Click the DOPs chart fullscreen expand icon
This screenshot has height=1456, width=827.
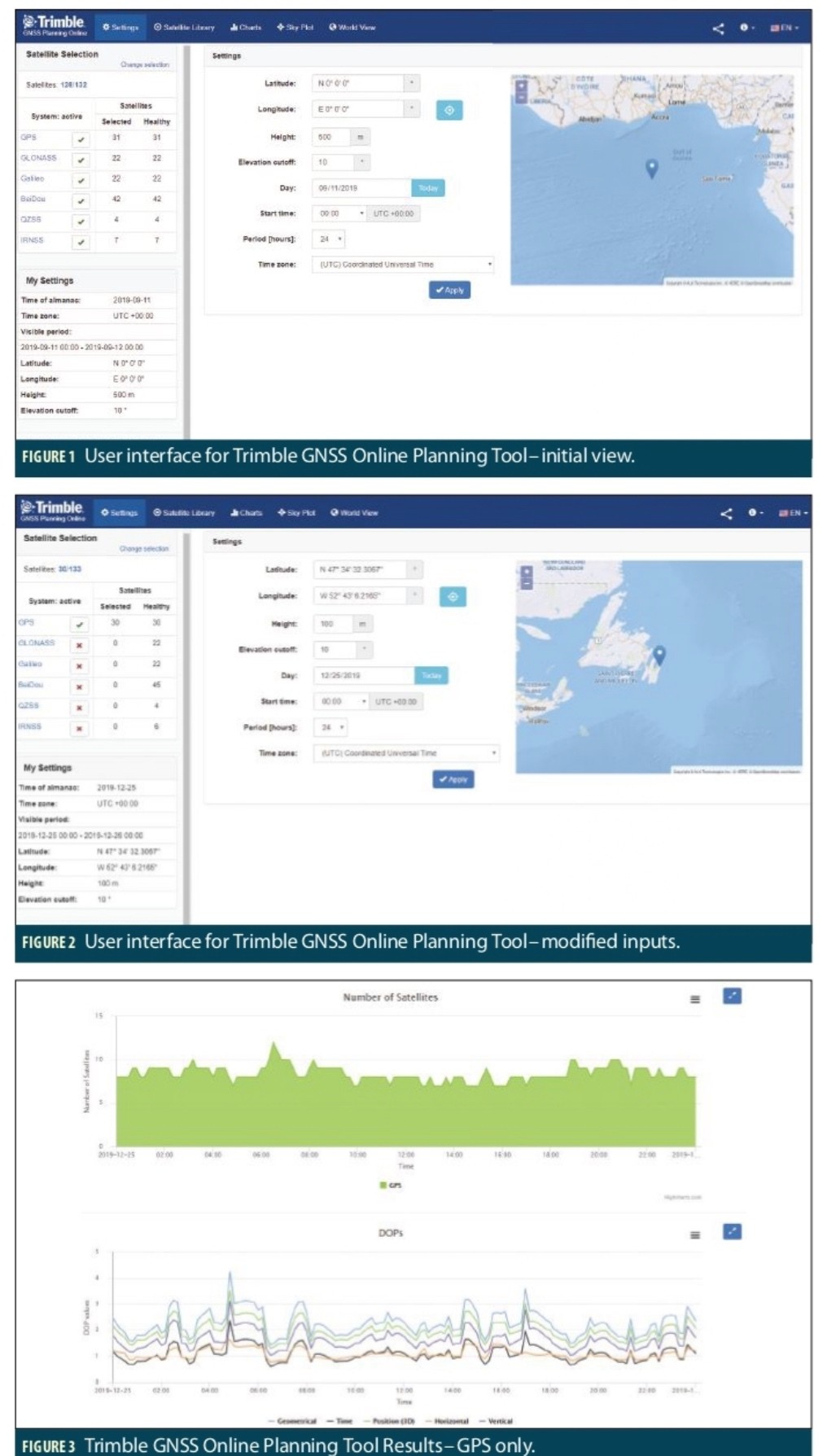(732, 1232)
